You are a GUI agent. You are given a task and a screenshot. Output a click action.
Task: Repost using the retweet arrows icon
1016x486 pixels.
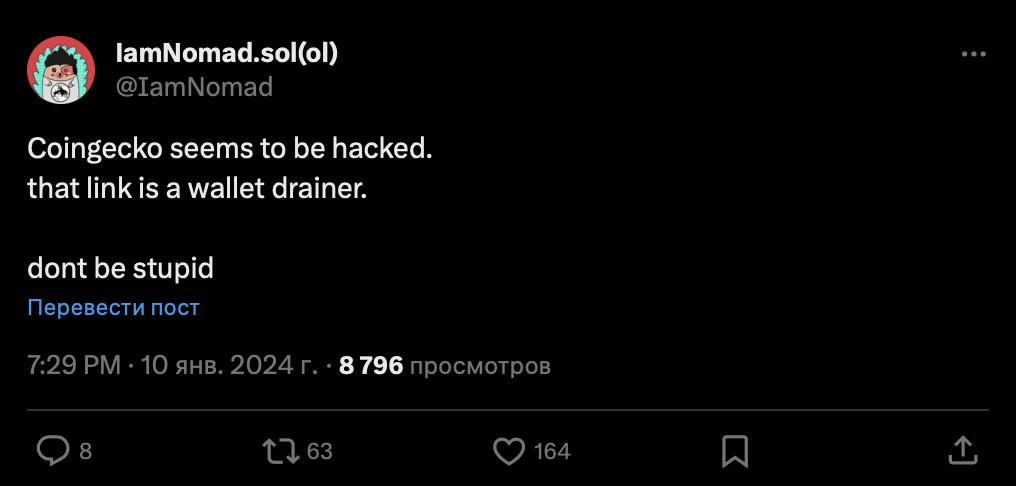click(x=281, y=450)
